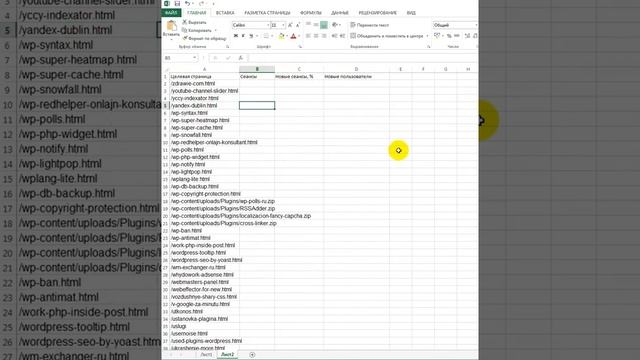Select header cell Новые пользователи
Screen dimensions: 640x360
pyautogui.click(x=356, y=76)
